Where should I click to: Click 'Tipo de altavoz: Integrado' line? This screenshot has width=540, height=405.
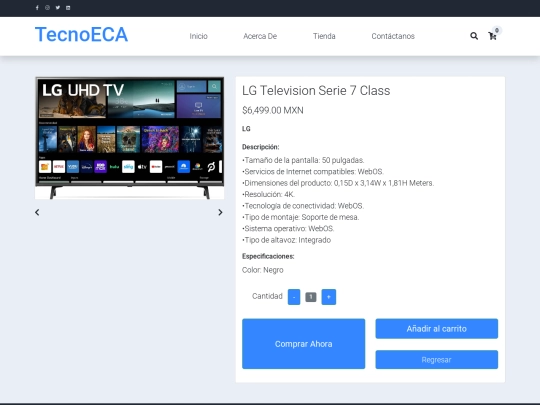(x=287, y=240)
